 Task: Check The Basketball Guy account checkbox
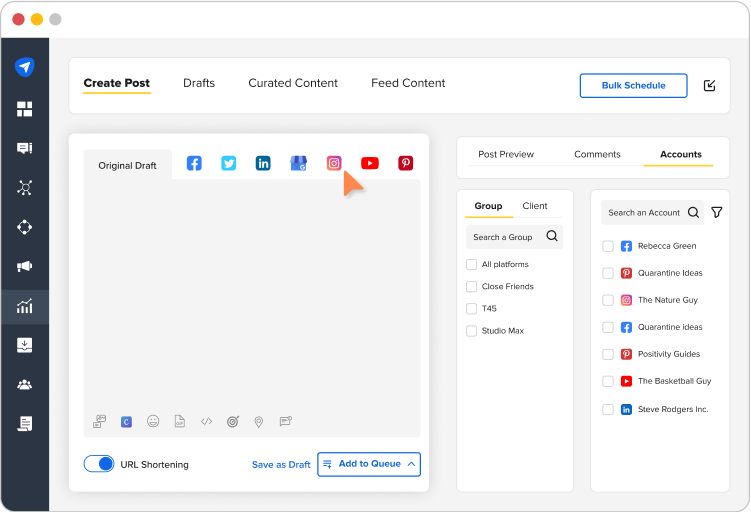point(608,381)
